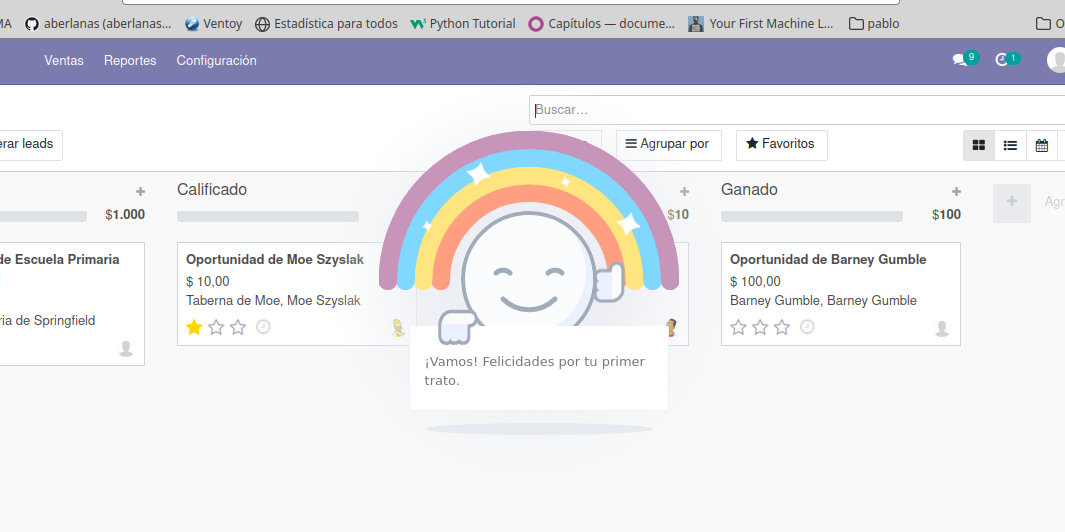Open Capítulos documentation bookmark
This screenshot has width=1065, height=532.
[x=602, y=24]
